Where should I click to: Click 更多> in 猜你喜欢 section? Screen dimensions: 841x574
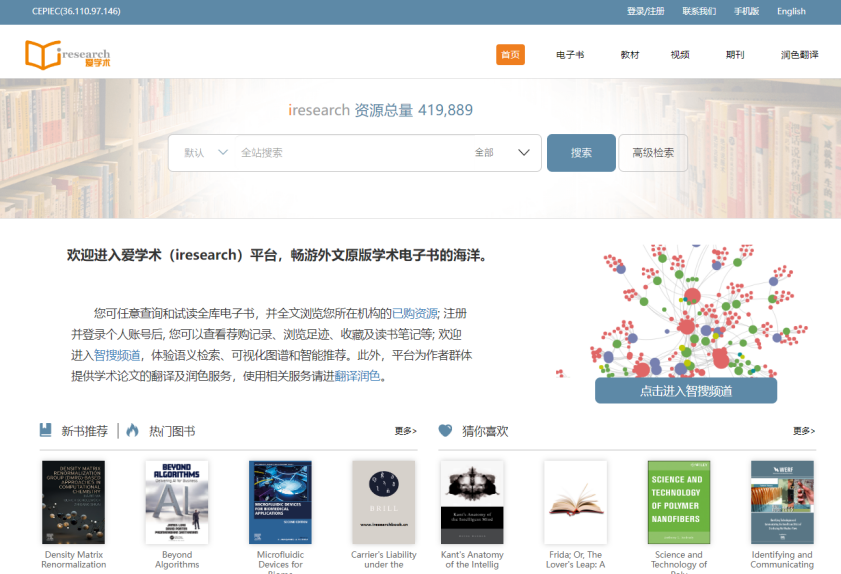[x=804, y=431]
